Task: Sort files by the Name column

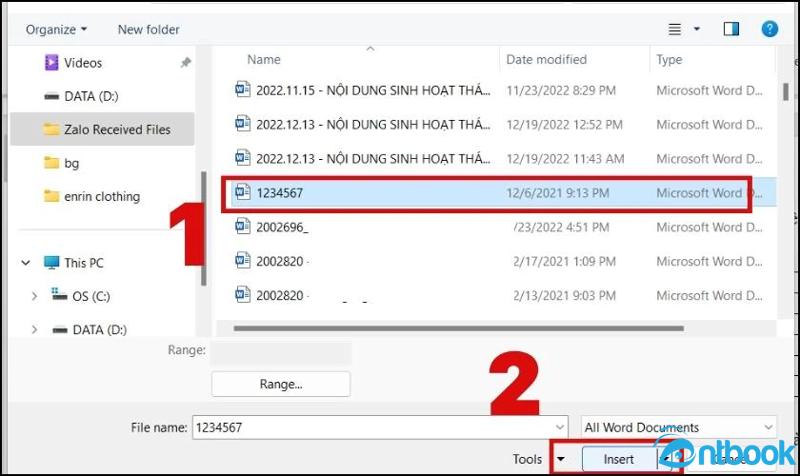Action: [264, 60]
